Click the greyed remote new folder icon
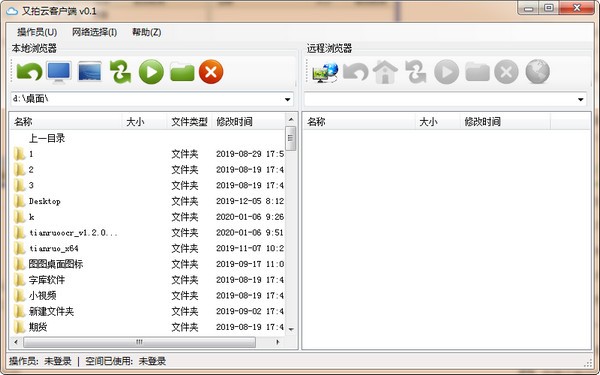 [478, 72]
